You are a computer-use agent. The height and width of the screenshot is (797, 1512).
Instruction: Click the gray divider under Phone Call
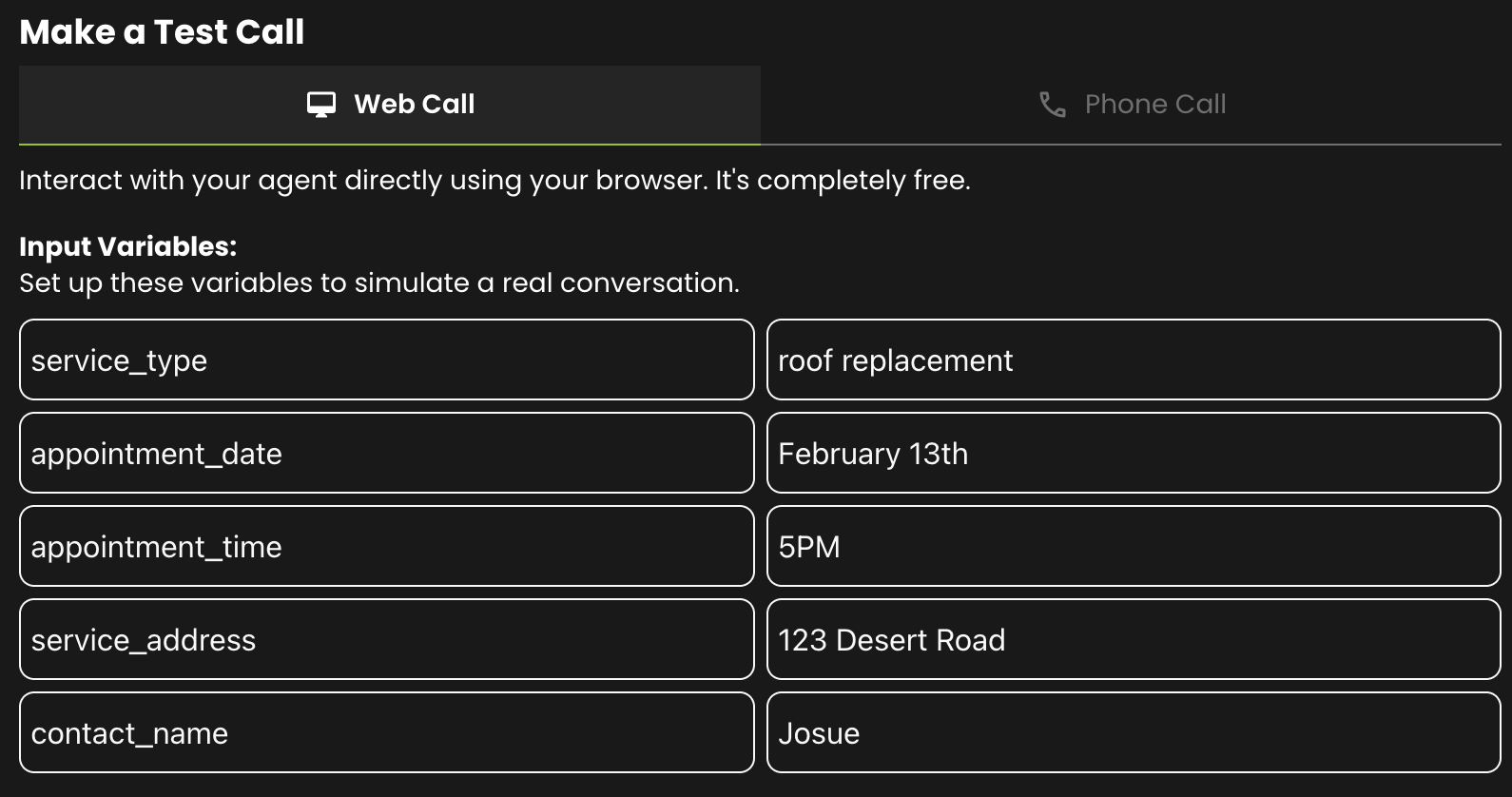coord(1132,145)
